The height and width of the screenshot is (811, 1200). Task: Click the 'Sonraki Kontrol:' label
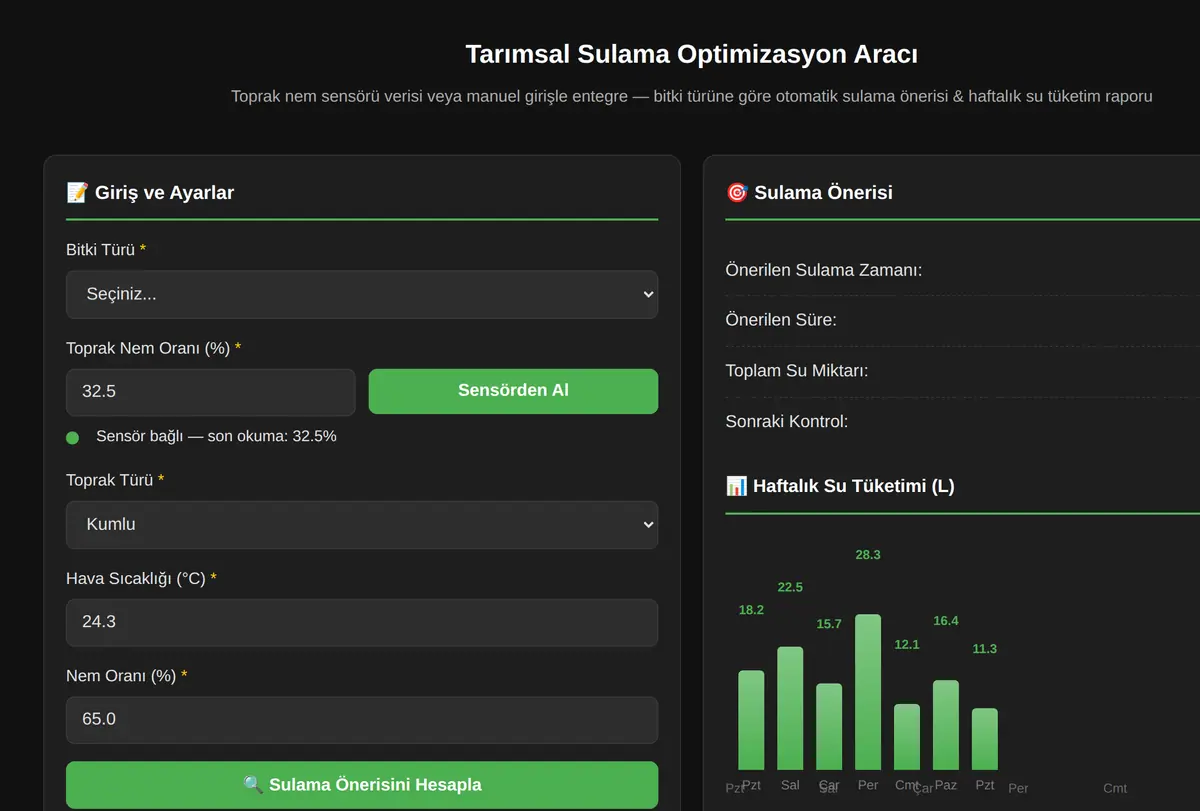(787, 421)
